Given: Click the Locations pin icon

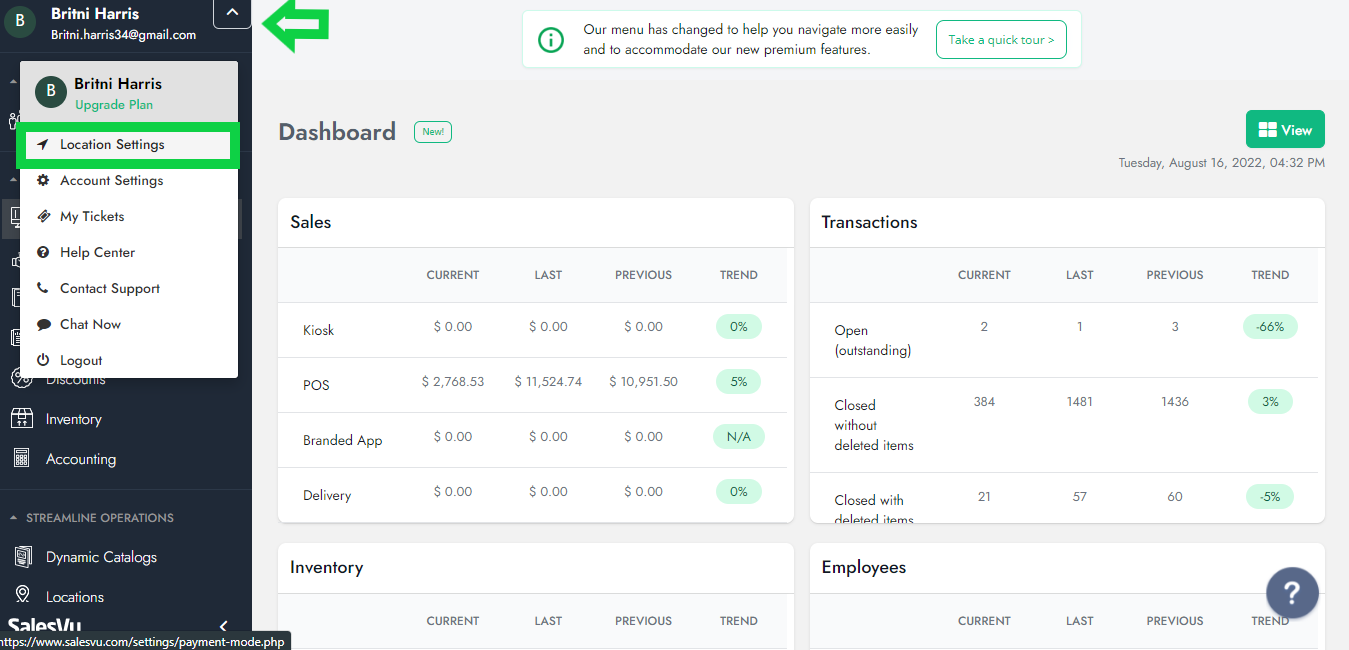Looking at the screenshot, I should click(x=21, y=597).
